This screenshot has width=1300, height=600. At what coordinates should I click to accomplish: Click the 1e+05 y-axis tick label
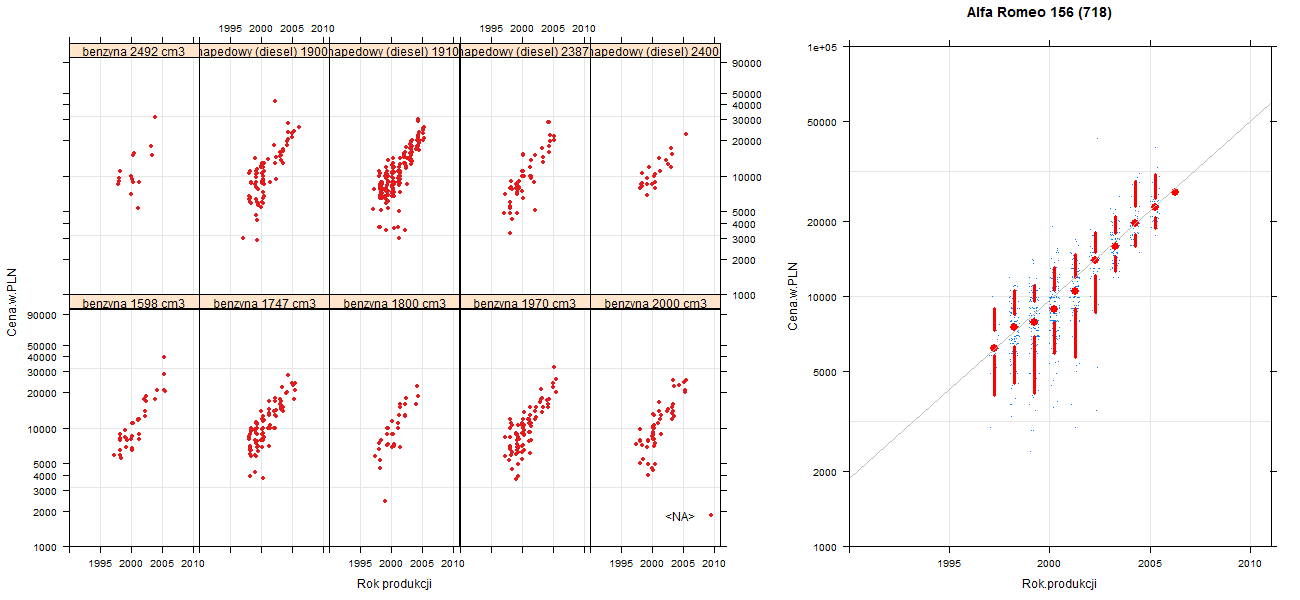[x=823, y=47]
